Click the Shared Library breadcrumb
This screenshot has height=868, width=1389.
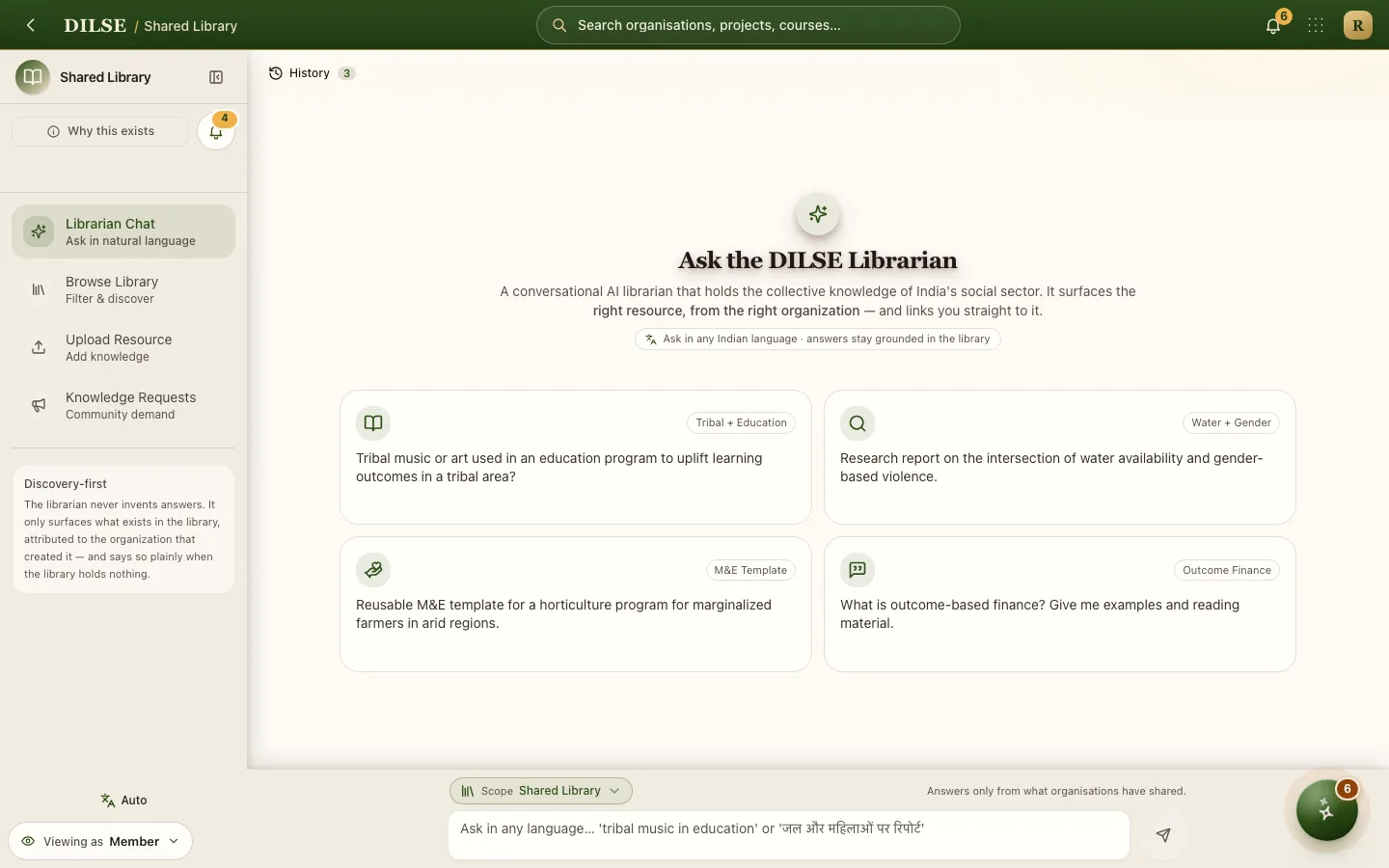click(x=191, y=26)
